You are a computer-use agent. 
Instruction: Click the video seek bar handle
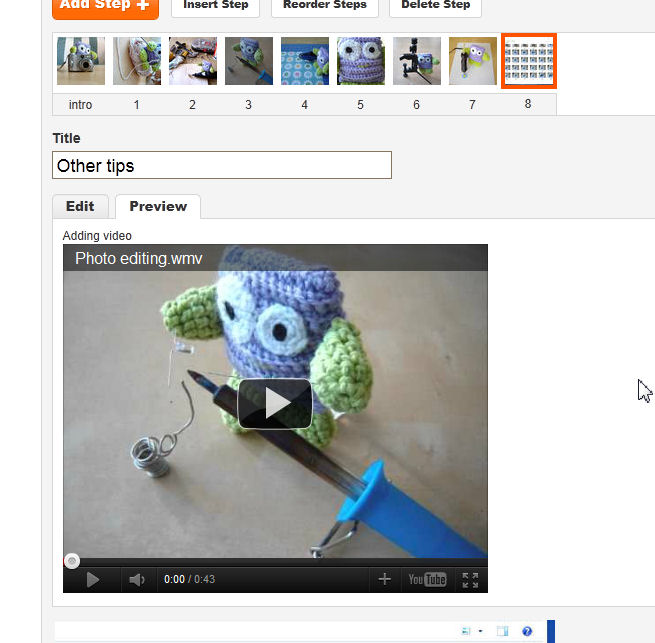click(72, 561)
